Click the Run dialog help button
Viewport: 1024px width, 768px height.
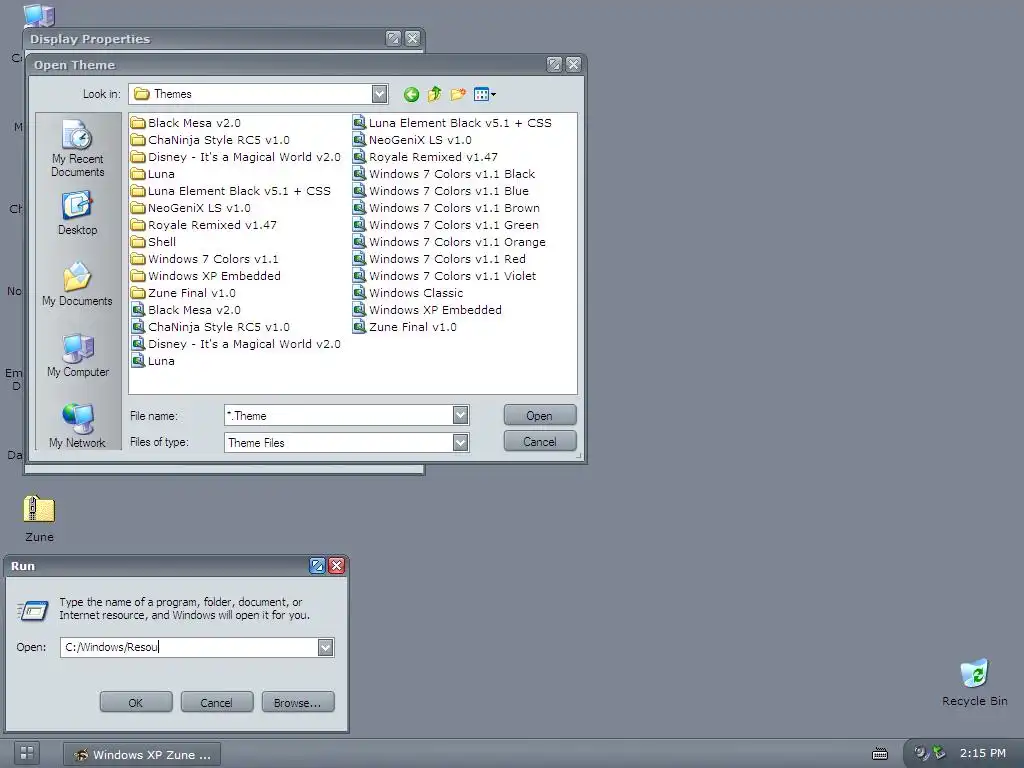coord(317,566)
